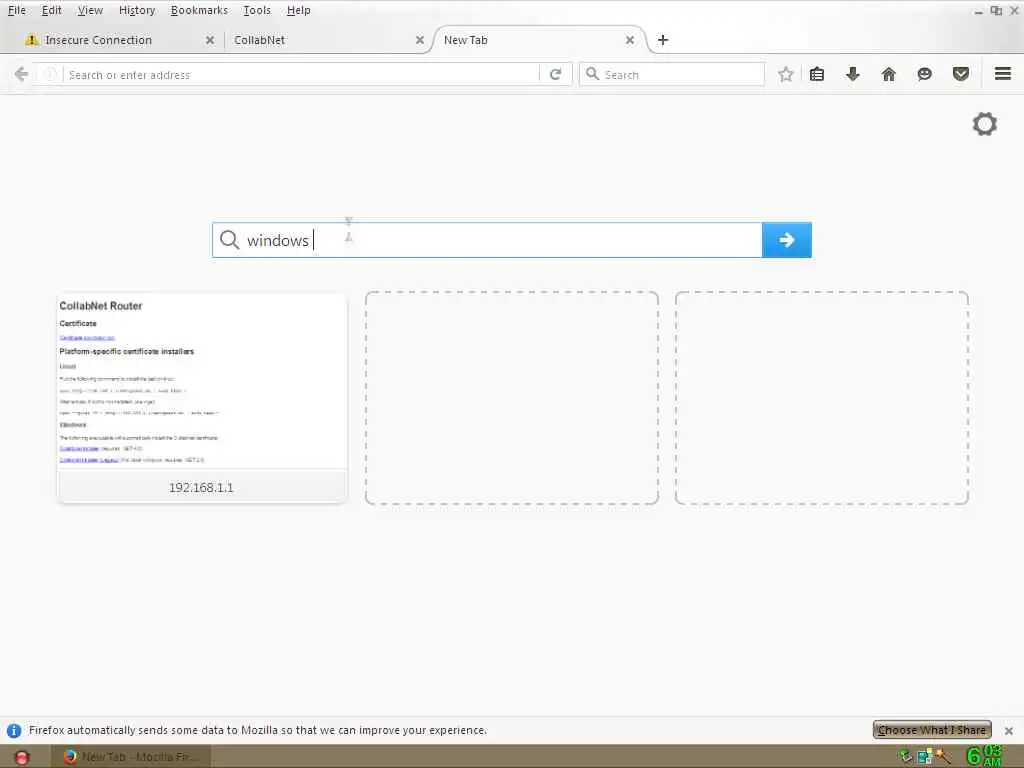1024x768 pixels.
Task: Open the start menu button on taskbar
Action: coord(22,757)
